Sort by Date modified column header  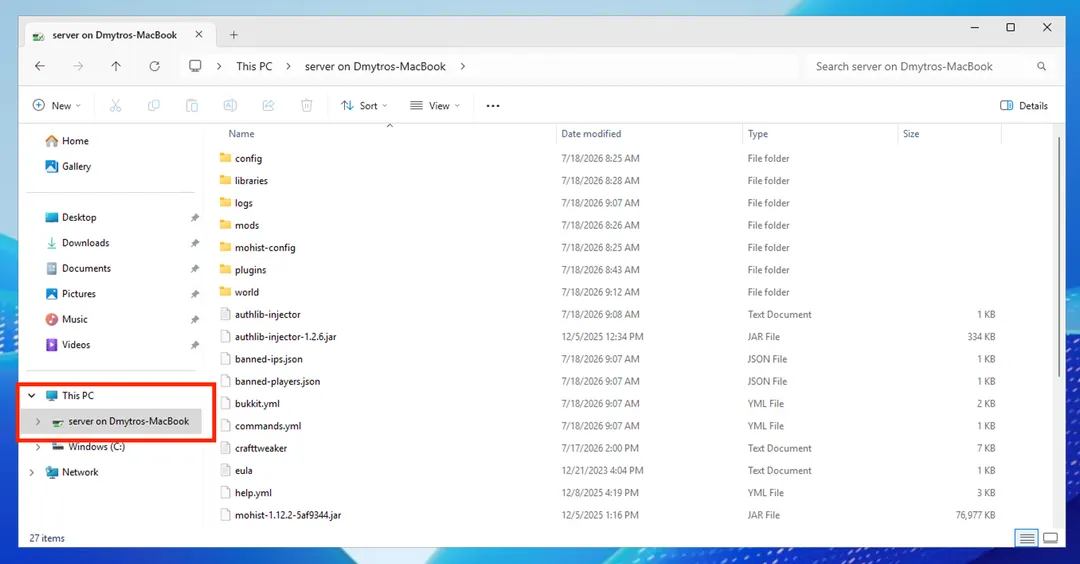coord(591,134)
